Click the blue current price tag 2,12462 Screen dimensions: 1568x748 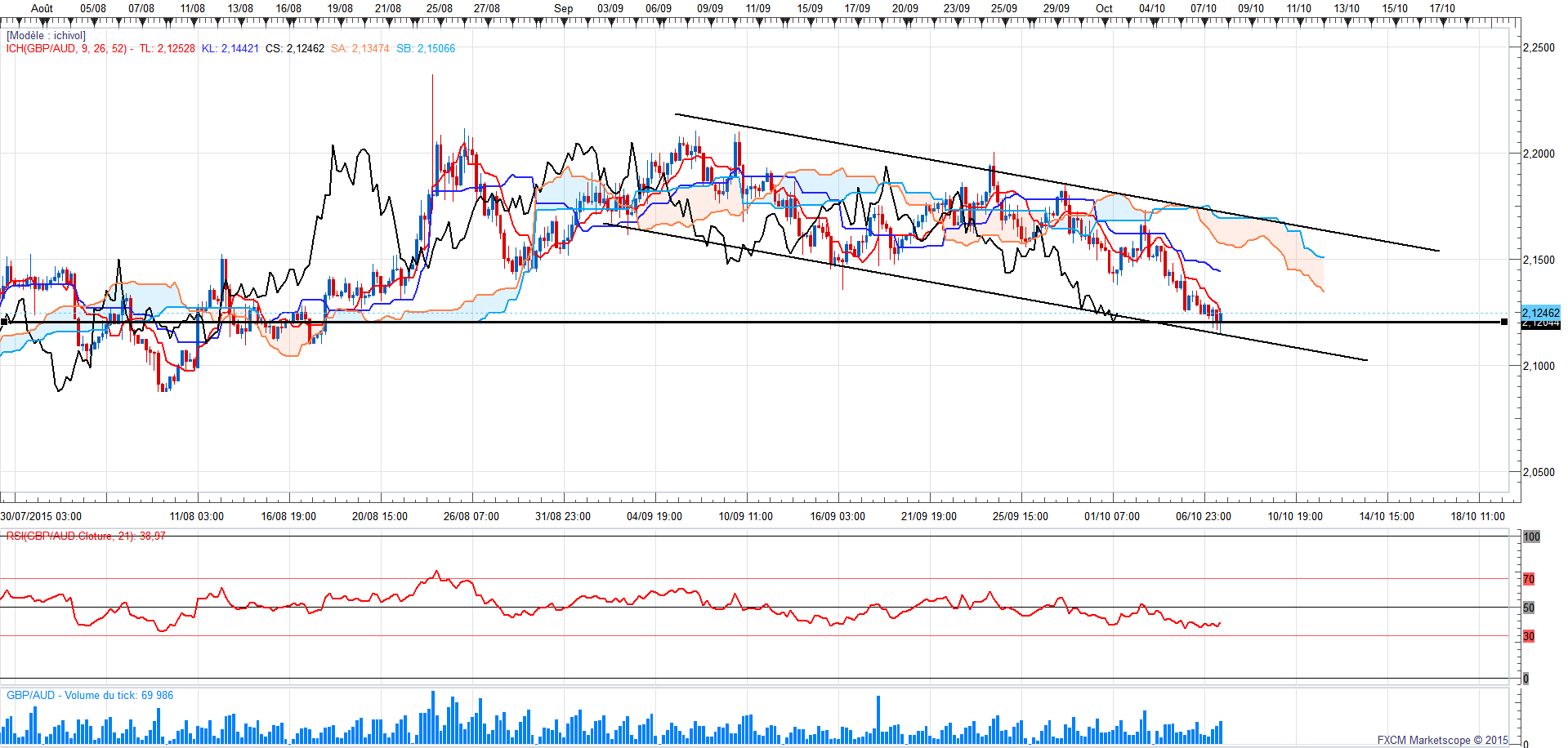pyautogui.click(x=1540, y=313)
